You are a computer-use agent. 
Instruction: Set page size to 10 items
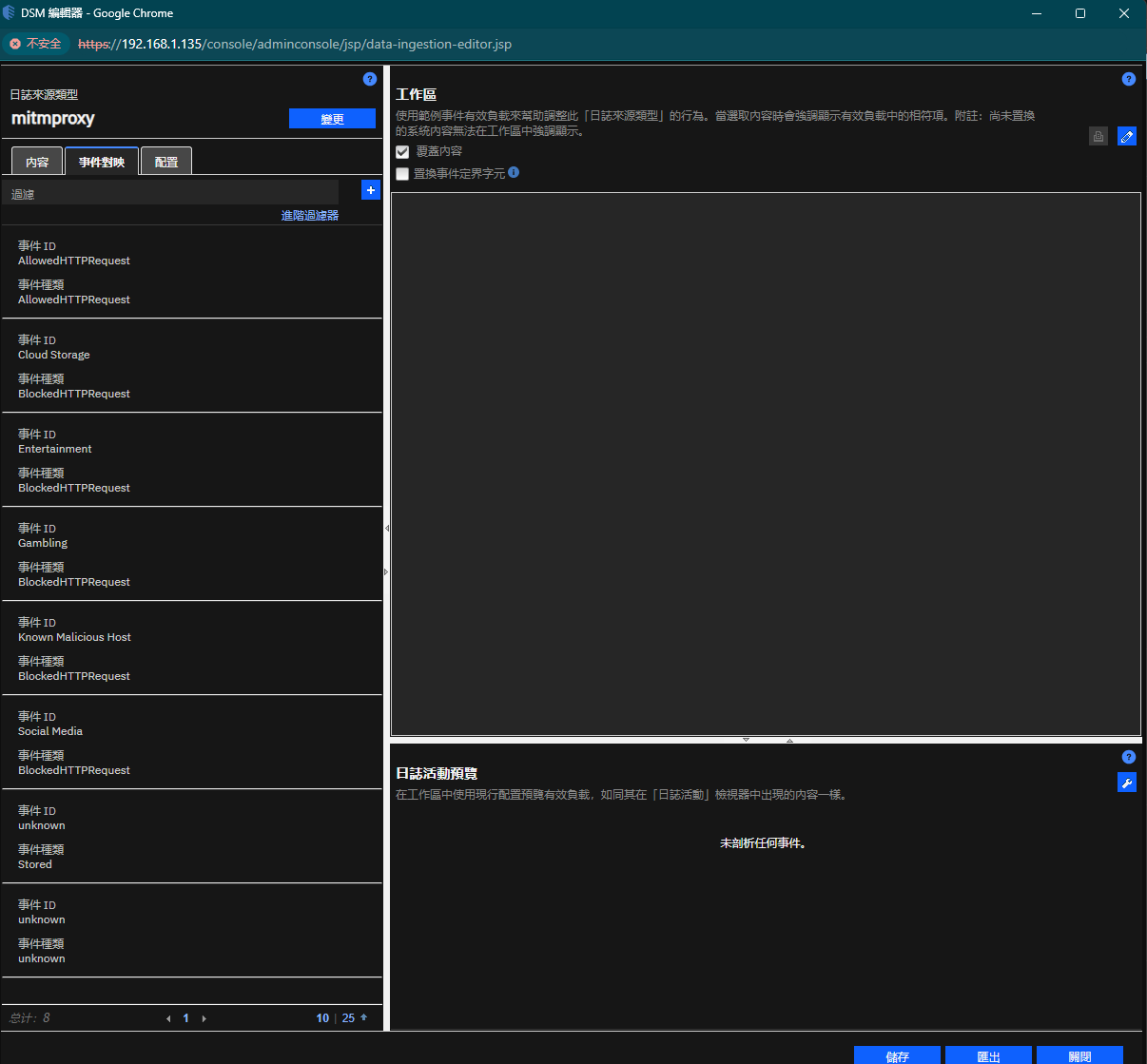pyautogui.click(x=322, y=1018)
